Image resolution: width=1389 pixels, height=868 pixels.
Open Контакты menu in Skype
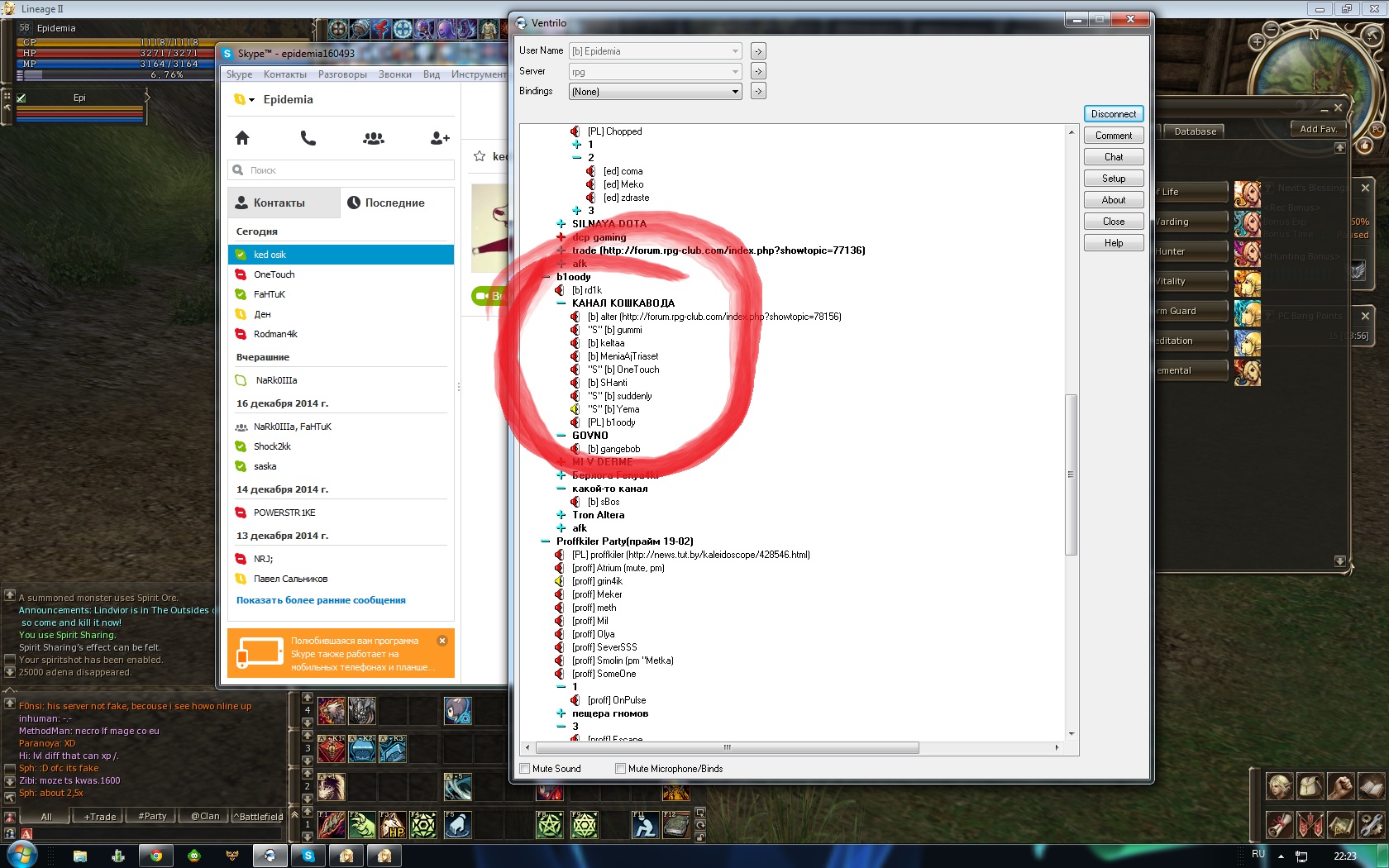coord(284,74)
